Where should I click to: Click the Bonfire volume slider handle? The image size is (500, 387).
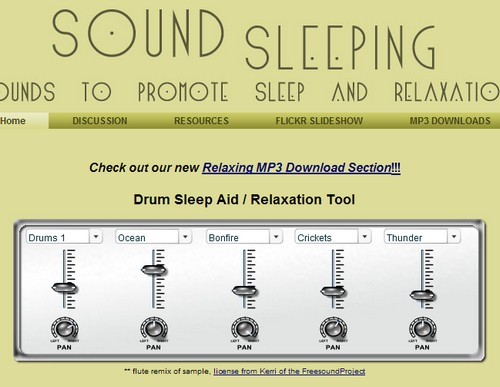[x=245, y=291]
